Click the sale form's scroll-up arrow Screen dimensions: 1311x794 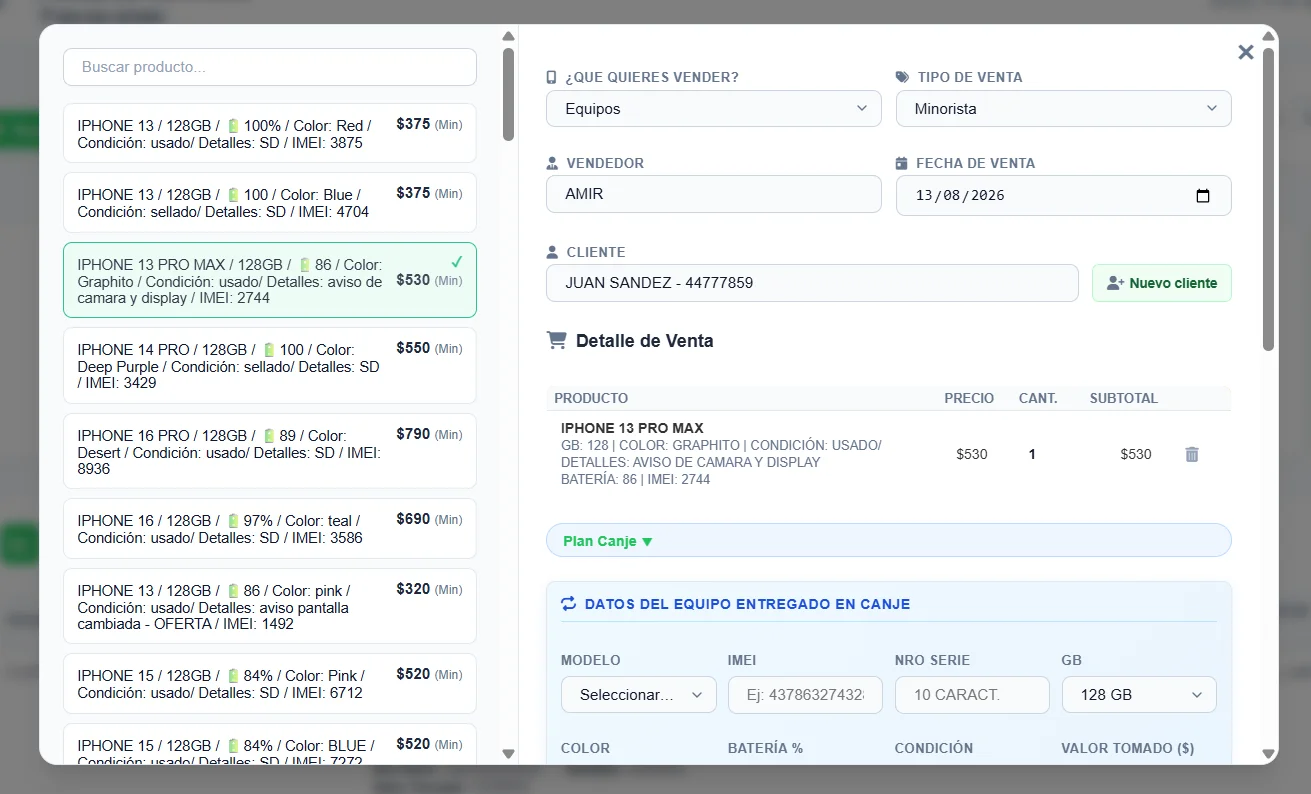[x=1269, y=37]
